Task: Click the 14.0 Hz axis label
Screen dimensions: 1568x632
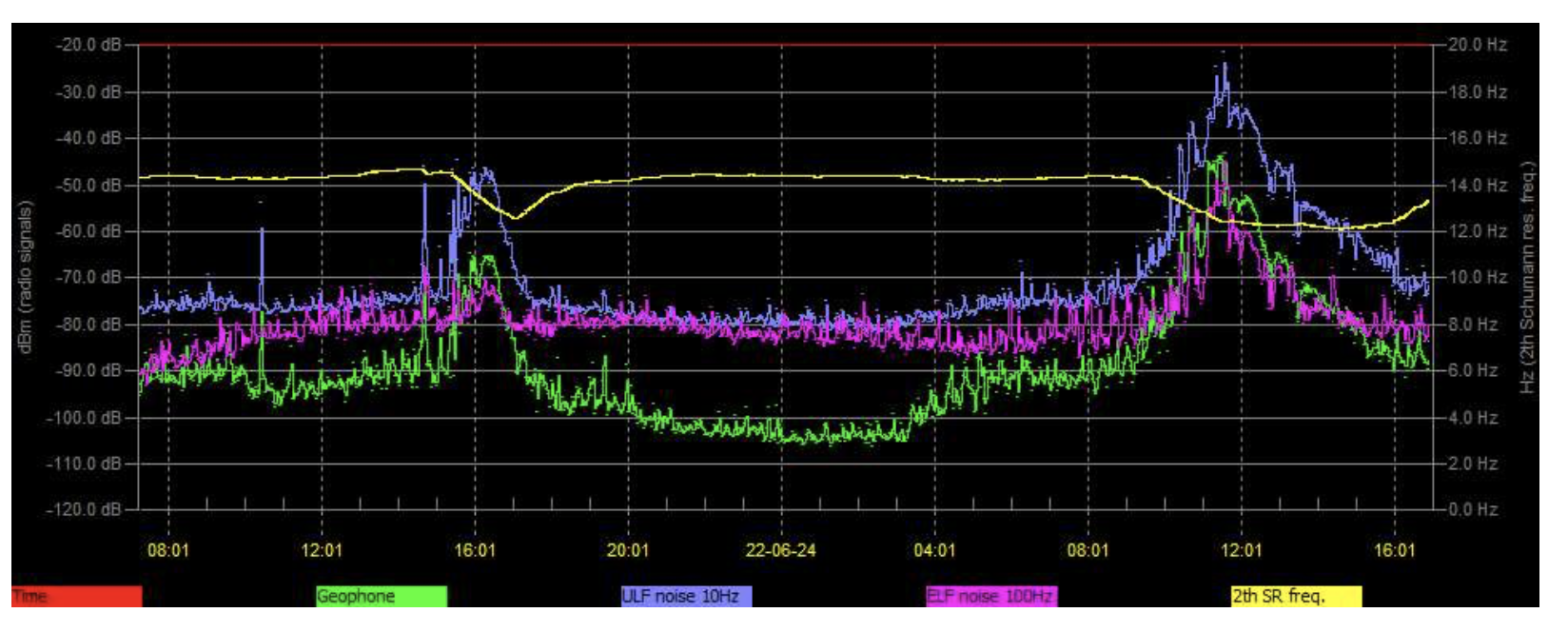Action: 1478,185
